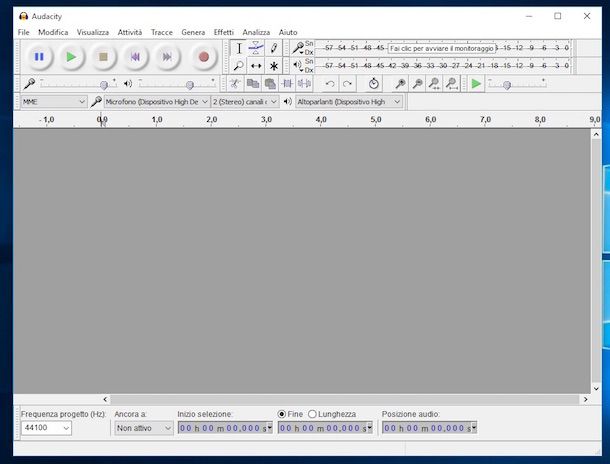
Task: Open the Aiuto menu
Action: point(288,32)
